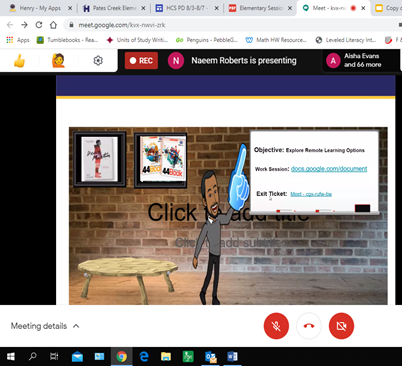Click the Objective text on the whiteboard
The width and height of the screenshot is (402, 366).
(x=309, y=150)
